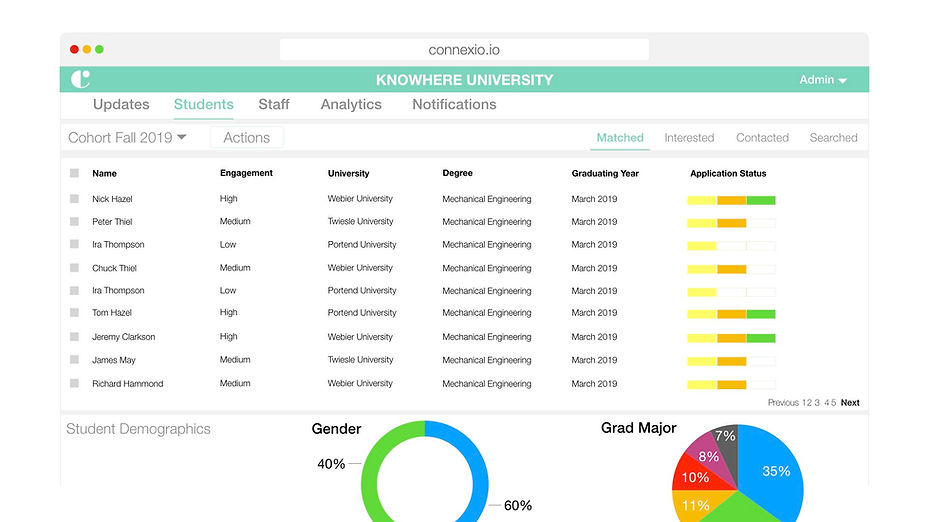Click the name Tom Hazel

[x=111, y=312]
